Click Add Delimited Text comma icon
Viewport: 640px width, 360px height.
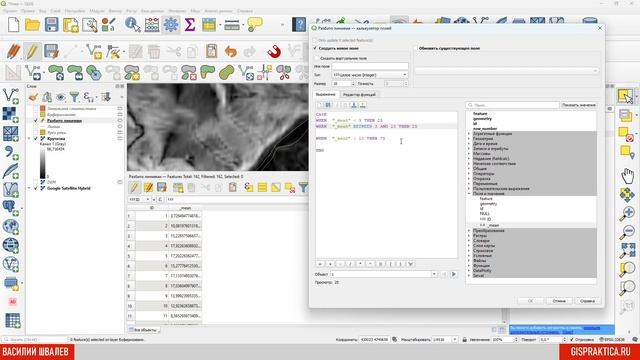tap(11, 153)
